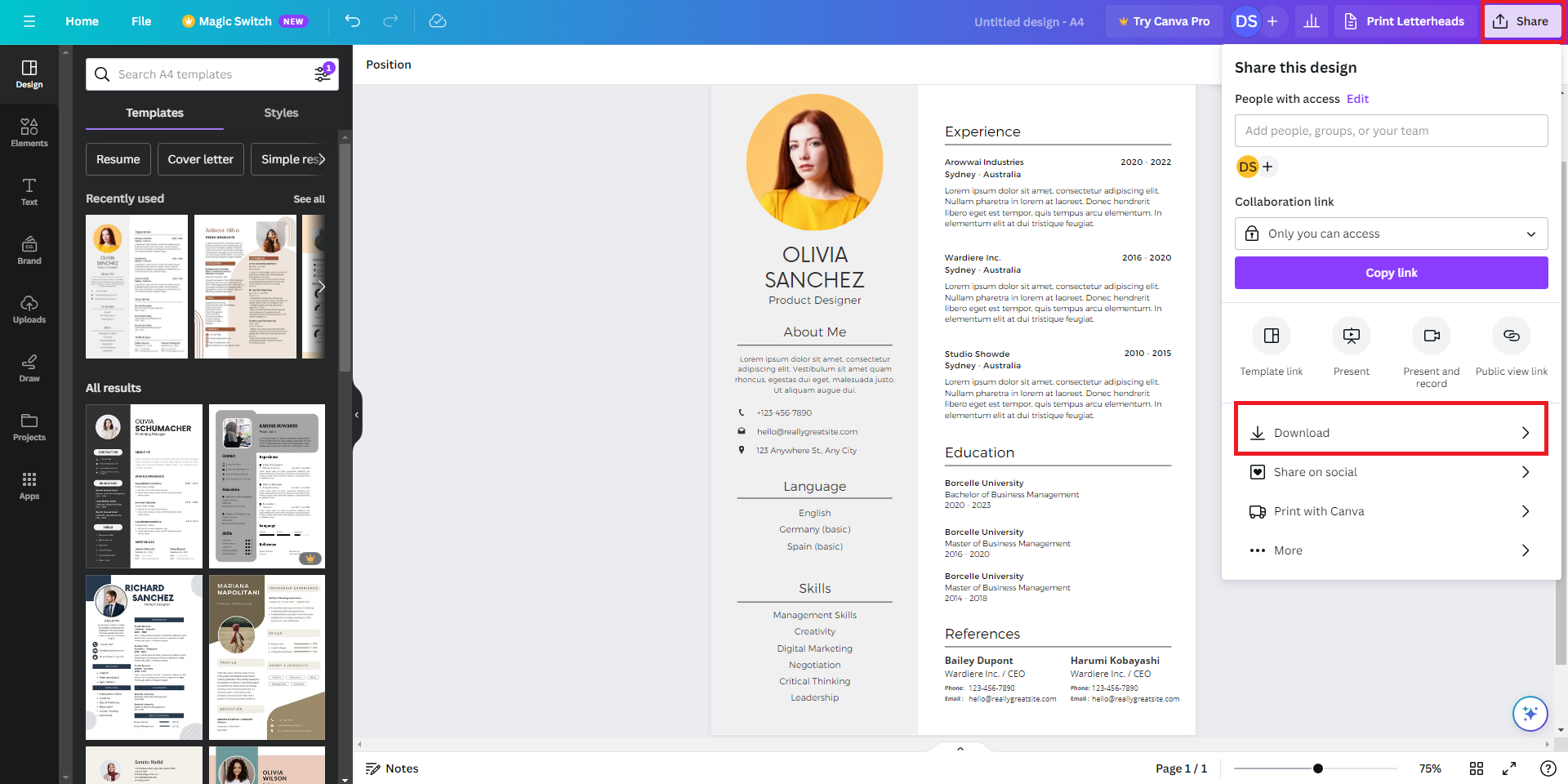Click Try Canva Pro button
The height and width of the screenshot is (784, 1568).
(1165, 21)
